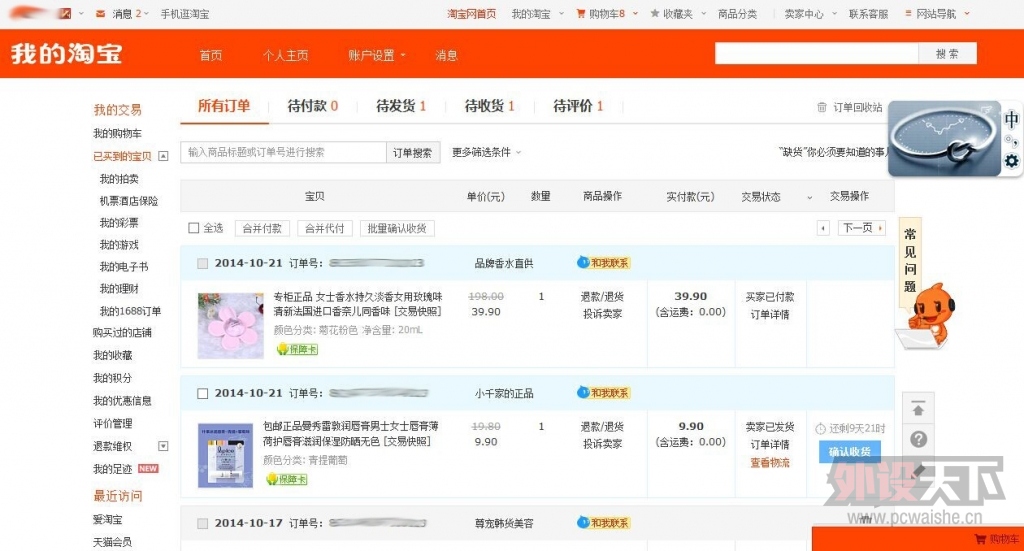
Task: Open 评价管理 in the sidebar
Action: (113, 423)
